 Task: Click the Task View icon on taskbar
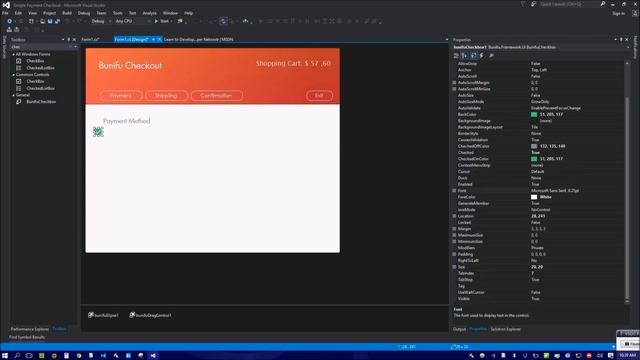pyautogui.click(x=29, y=356)
